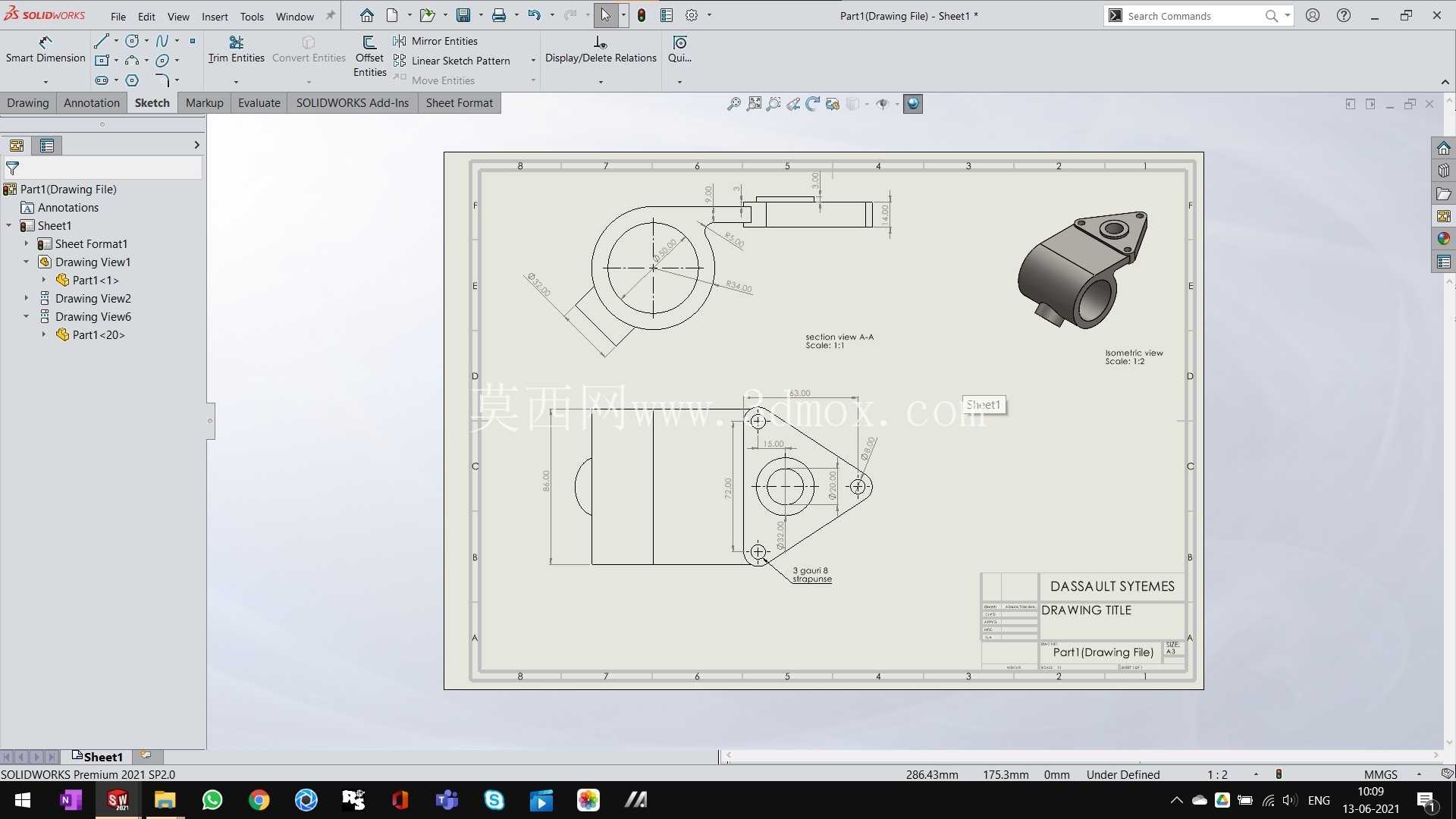The image size is (1456, 819).
Task: Click the Mirror Entities command
Action: click(x=435, y=41)
